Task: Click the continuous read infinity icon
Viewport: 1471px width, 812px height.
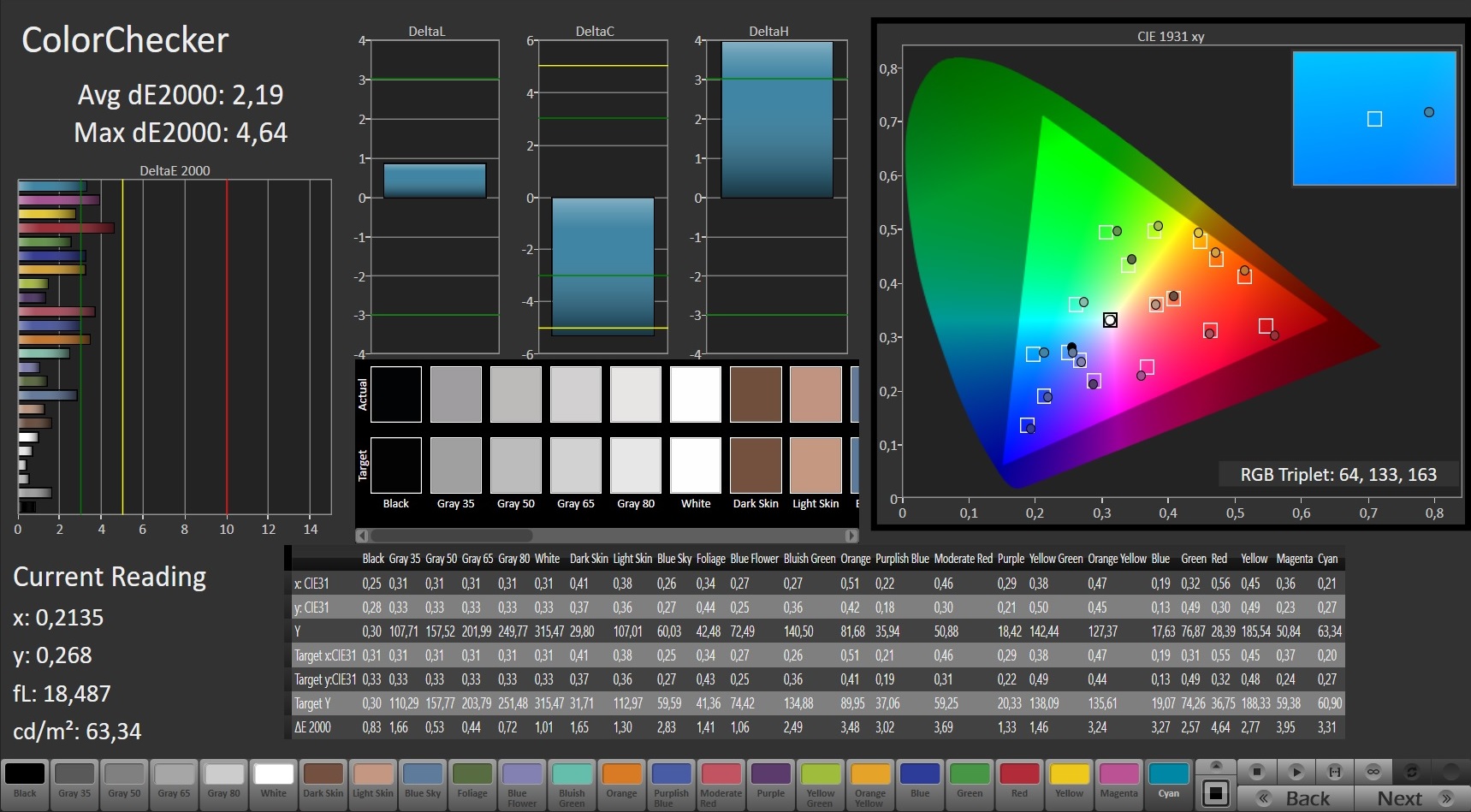Action: pyautogui.click(x=1373, y=772)
